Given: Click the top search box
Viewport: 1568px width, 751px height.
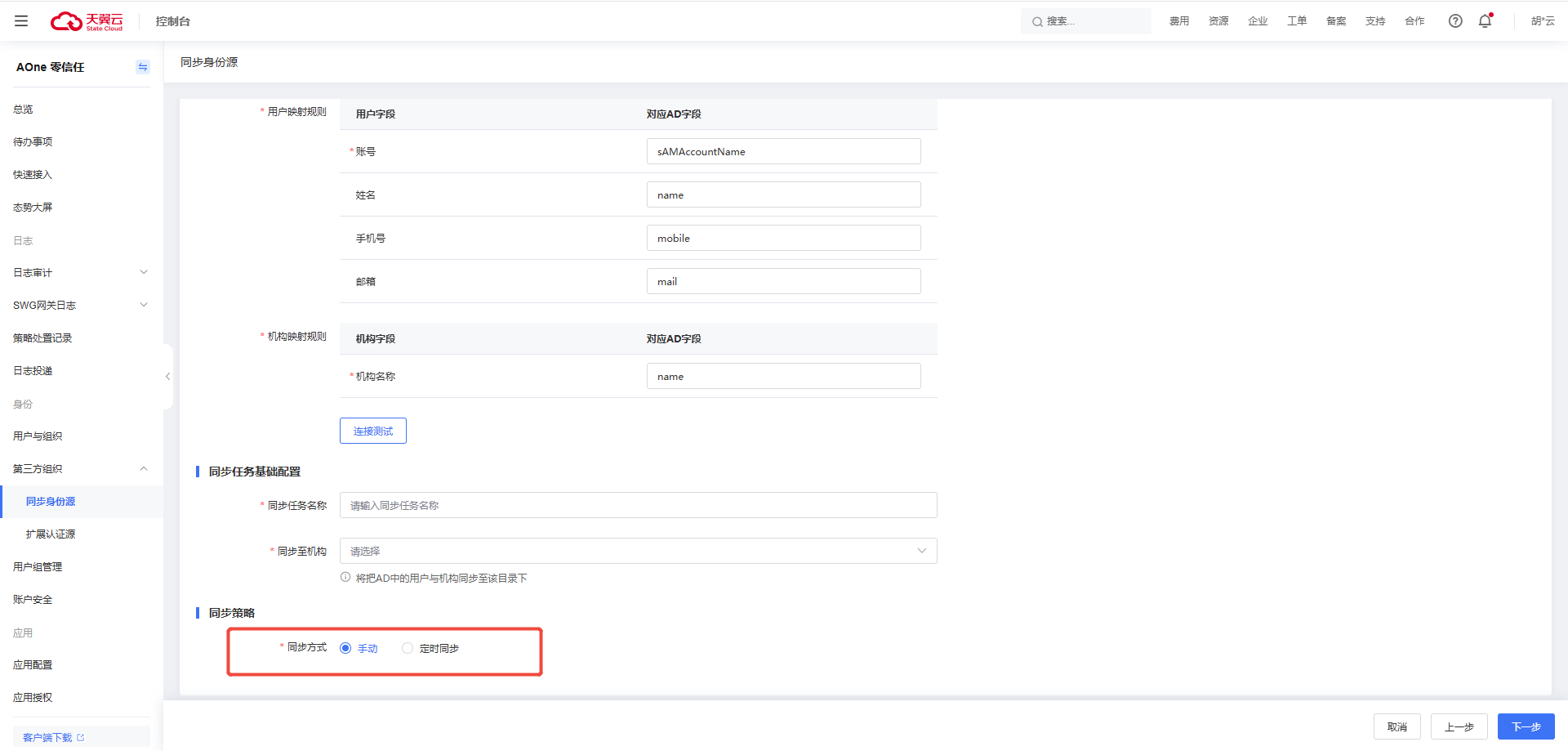Looking at the screenshot, I should click(1086, 21).
